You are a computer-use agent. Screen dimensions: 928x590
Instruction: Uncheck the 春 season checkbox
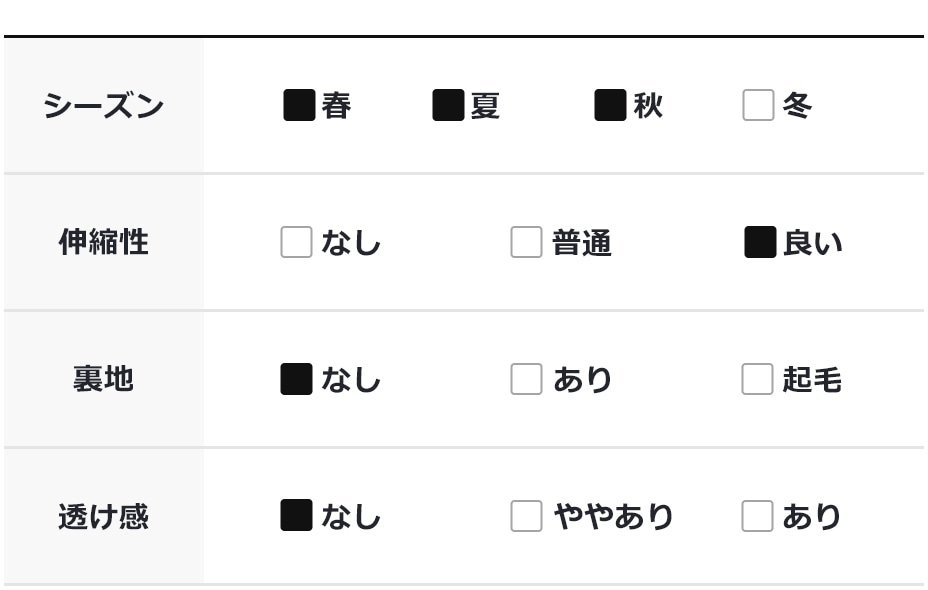(299, 105)
